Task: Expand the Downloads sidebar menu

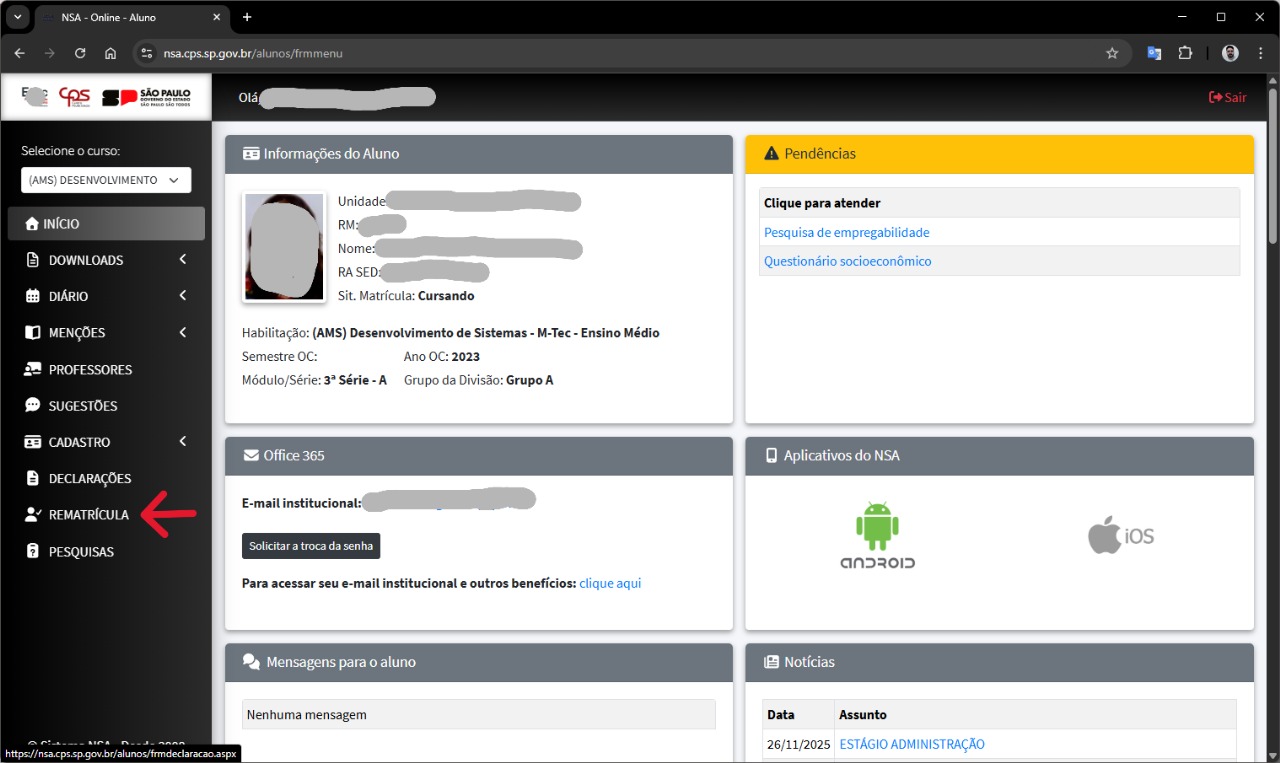Action: tap(105, 260)
